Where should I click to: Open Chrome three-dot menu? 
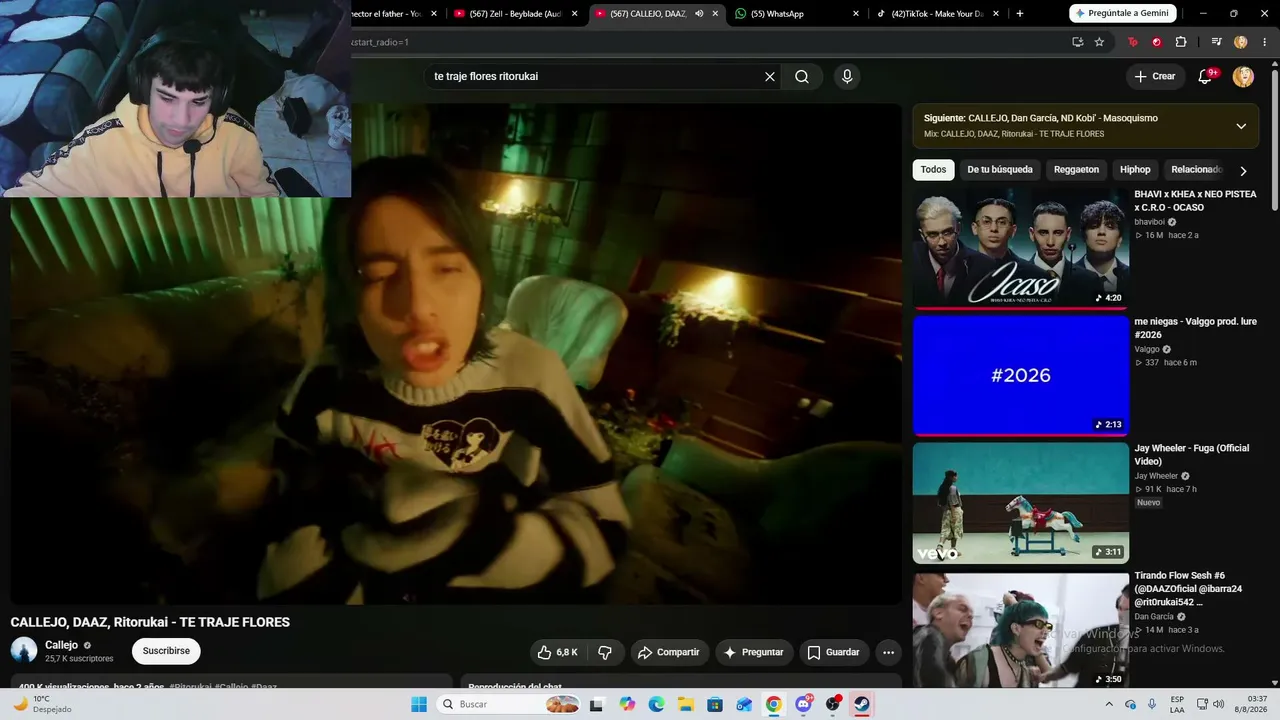pyautogui.click(x=1265, y=42)
